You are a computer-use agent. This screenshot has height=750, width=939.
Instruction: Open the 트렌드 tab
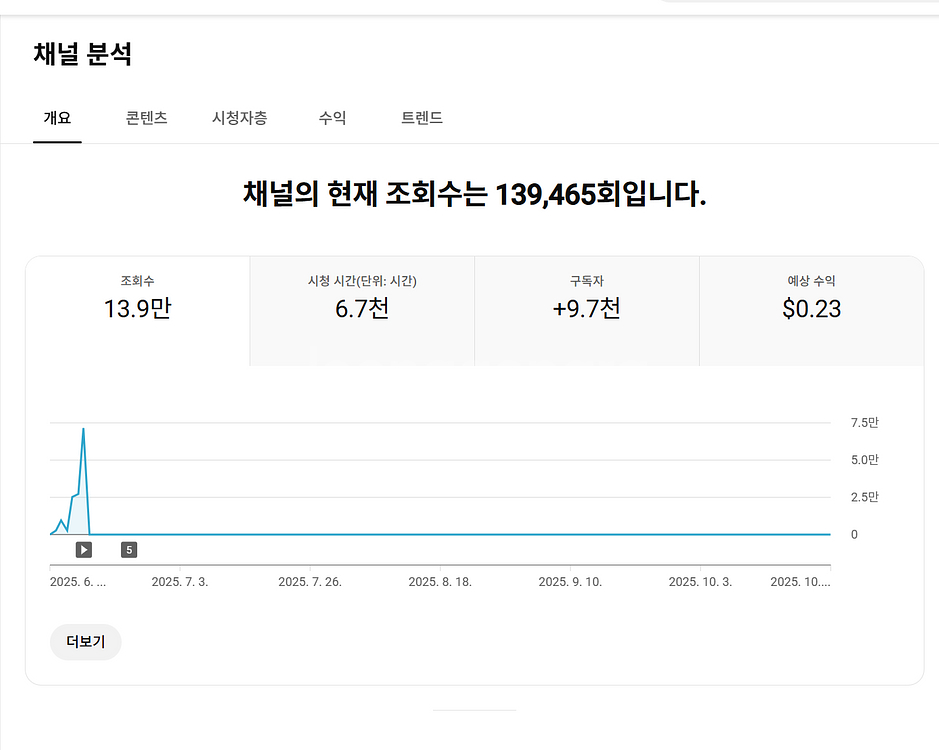click(x=422, y=118)
